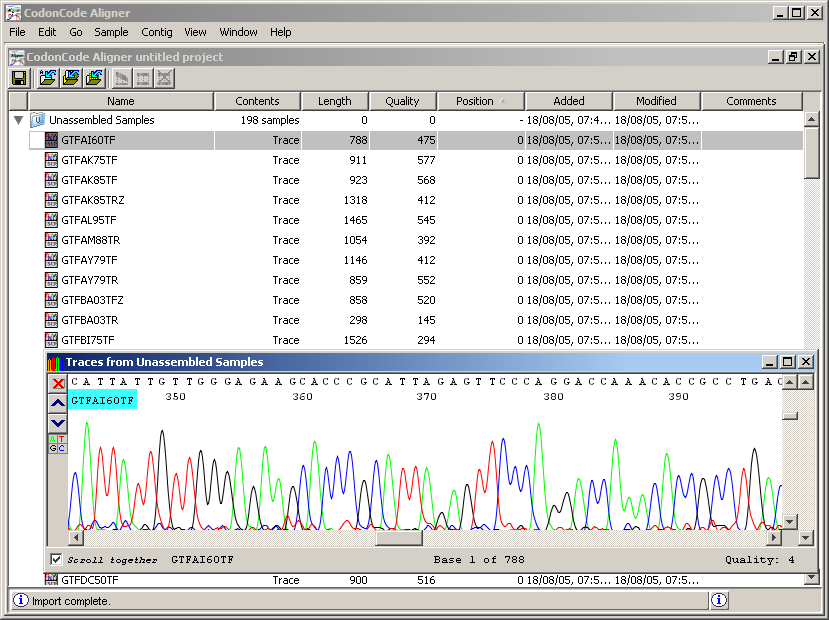The image size is (829, 620).
Task: Click the grayed-out assemble toolbar icon
Action: click(x=121, y=78)
